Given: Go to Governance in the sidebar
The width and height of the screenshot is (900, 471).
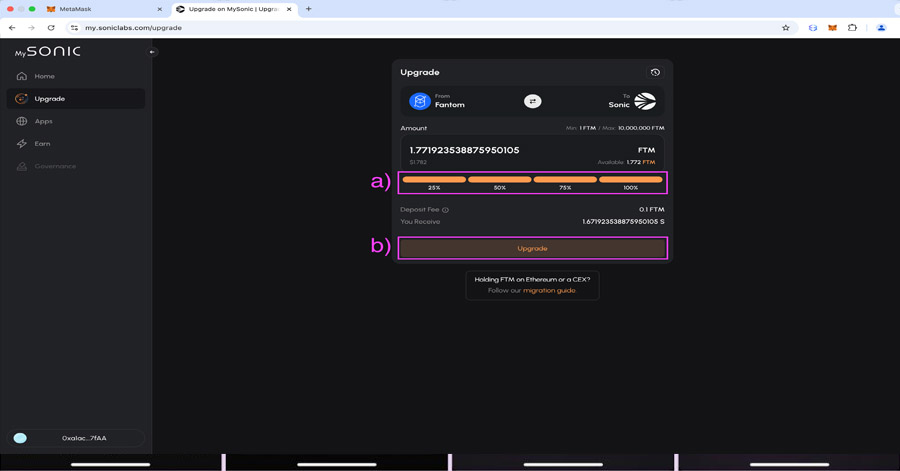Looking at the screenshot, I should 55,166.
